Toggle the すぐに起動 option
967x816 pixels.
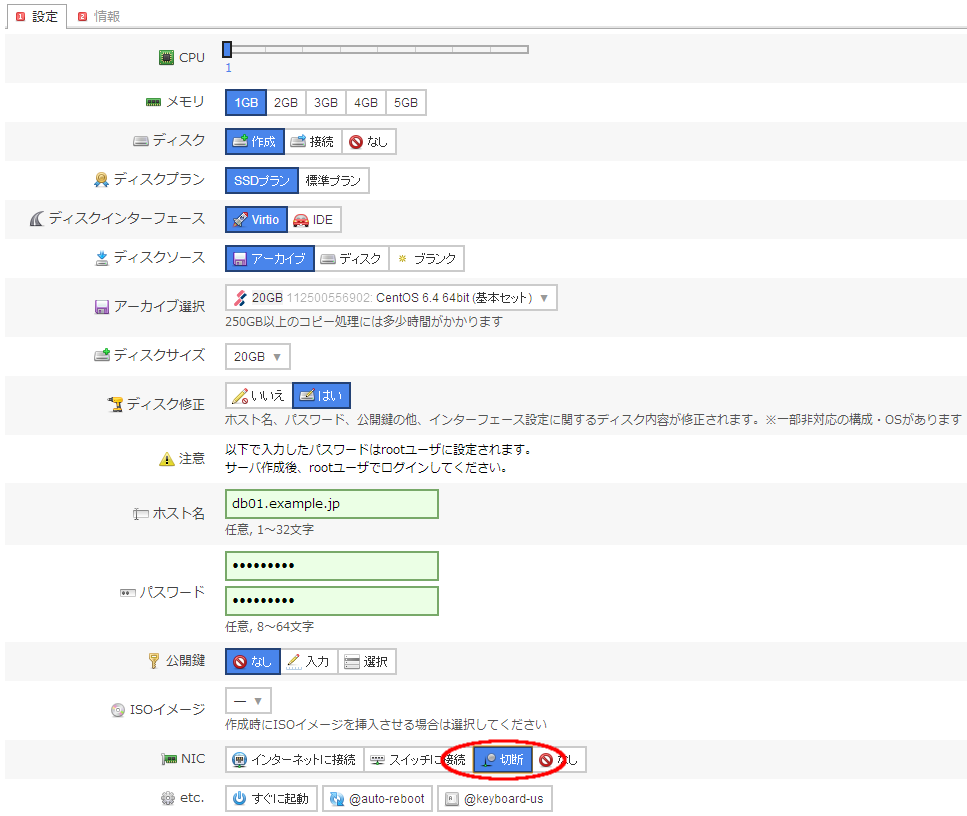tap(272, 799)
